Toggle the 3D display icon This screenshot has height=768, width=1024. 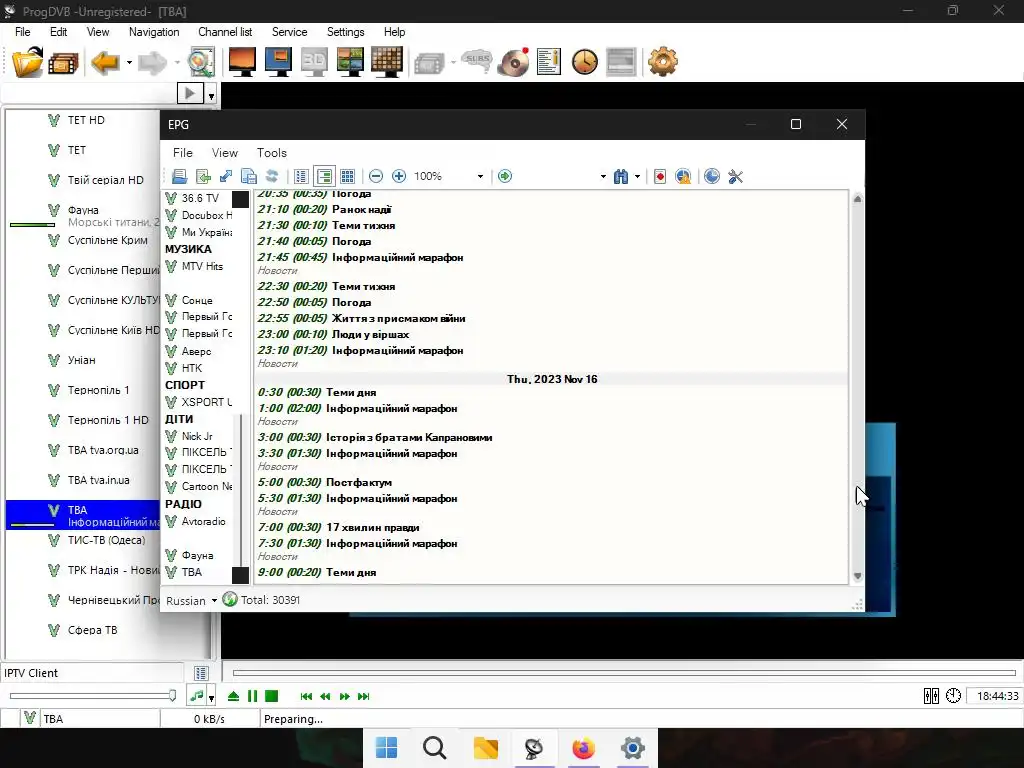coord(314,63)
